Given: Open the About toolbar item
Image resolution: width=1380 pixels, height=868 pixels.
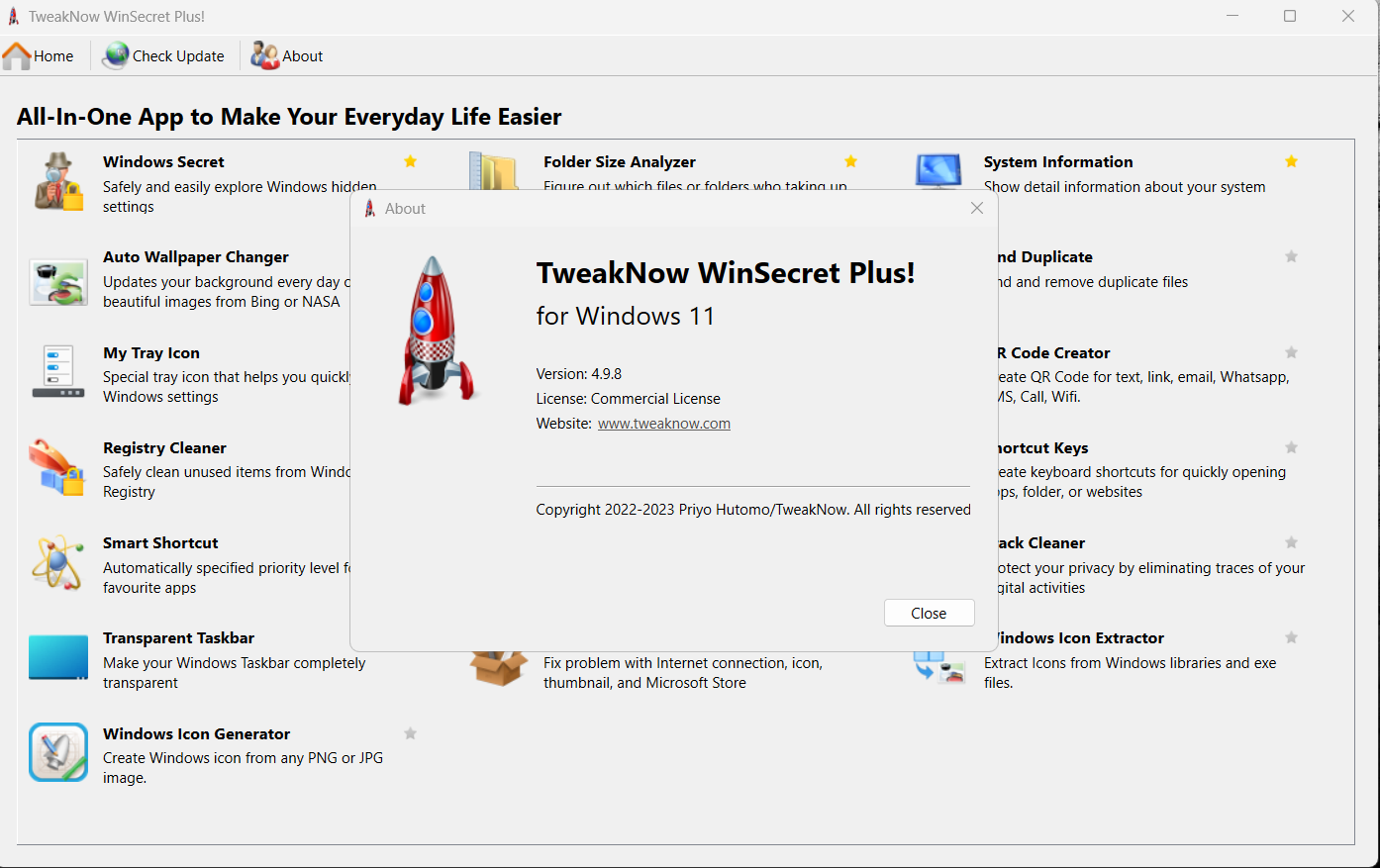Looking at the screenshot, I should [x=287, y=56].
